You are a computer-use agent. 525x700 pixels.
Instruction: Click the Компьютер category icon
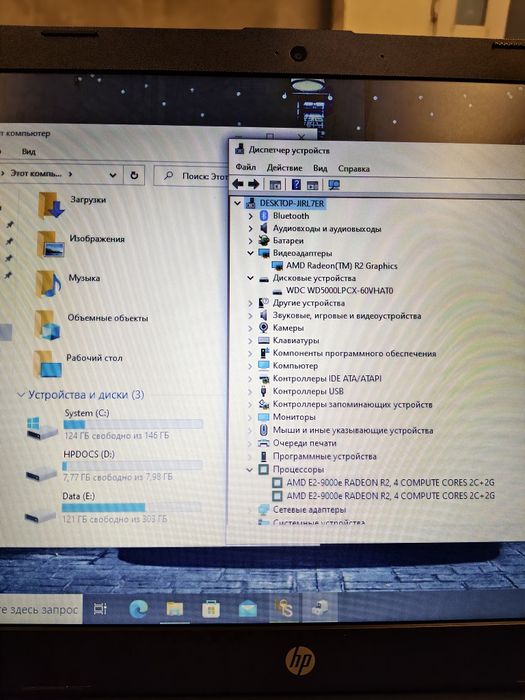[x=264, y=366]
